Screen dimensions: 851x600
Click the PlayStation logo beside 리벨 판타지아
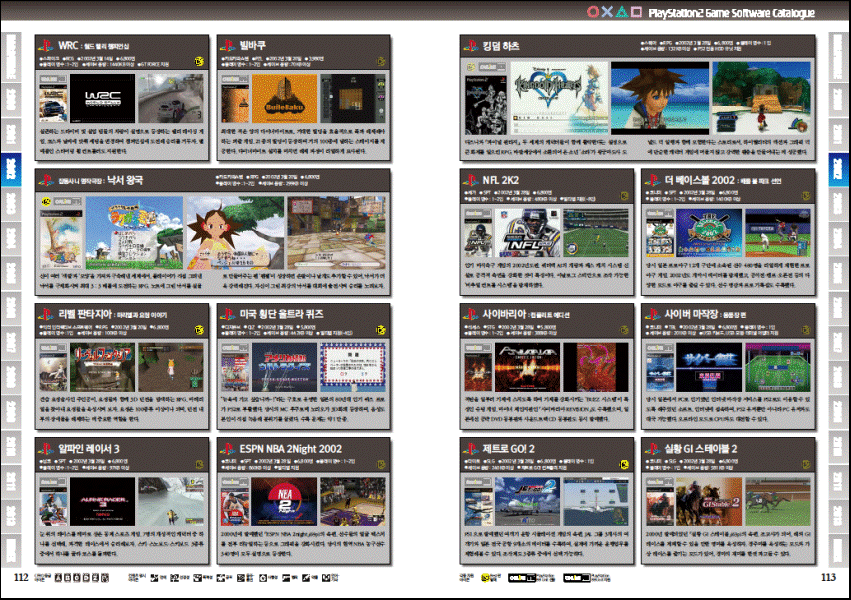point(46,314)
